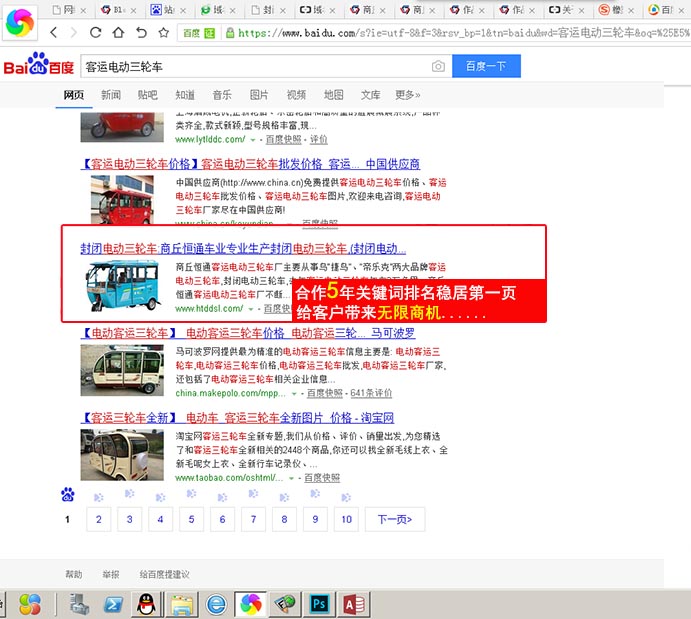Click the undo/restore closed tab icon
The width and height of the screenshot is (691, 619).
tap(141, 32)
